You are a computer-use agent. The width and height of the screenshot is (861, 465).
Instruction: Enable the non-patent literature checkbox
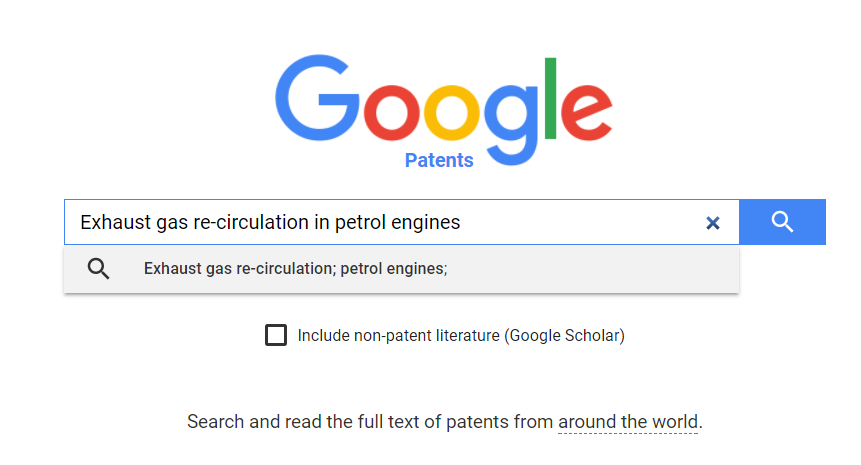click(276, 335)
